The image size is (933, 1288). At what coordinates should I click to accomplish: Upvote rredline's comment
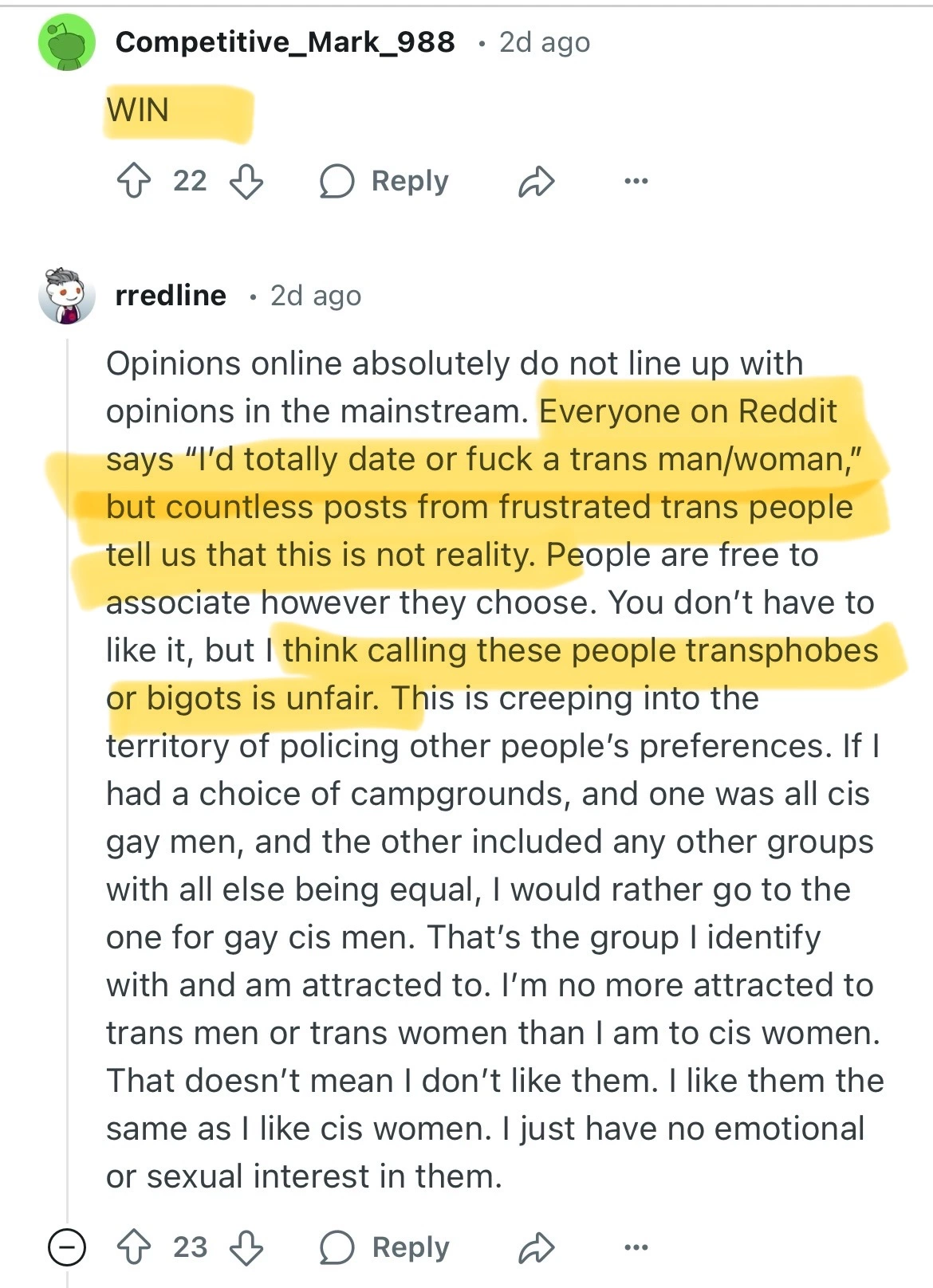133,1247
